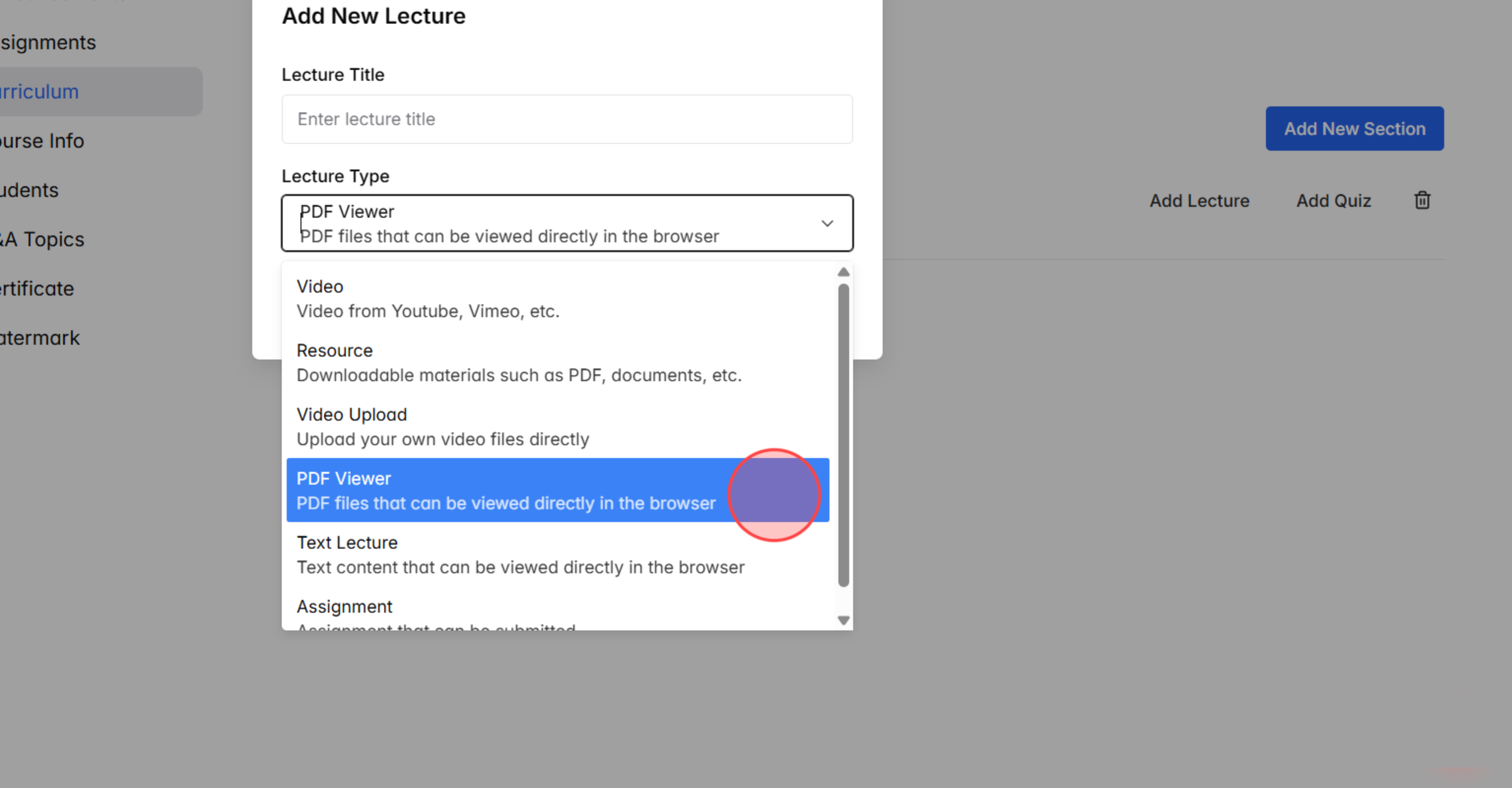Viewport: 1512px width, 788px height.
Task: Open the Certificate settings page
Action: point(36,288)
